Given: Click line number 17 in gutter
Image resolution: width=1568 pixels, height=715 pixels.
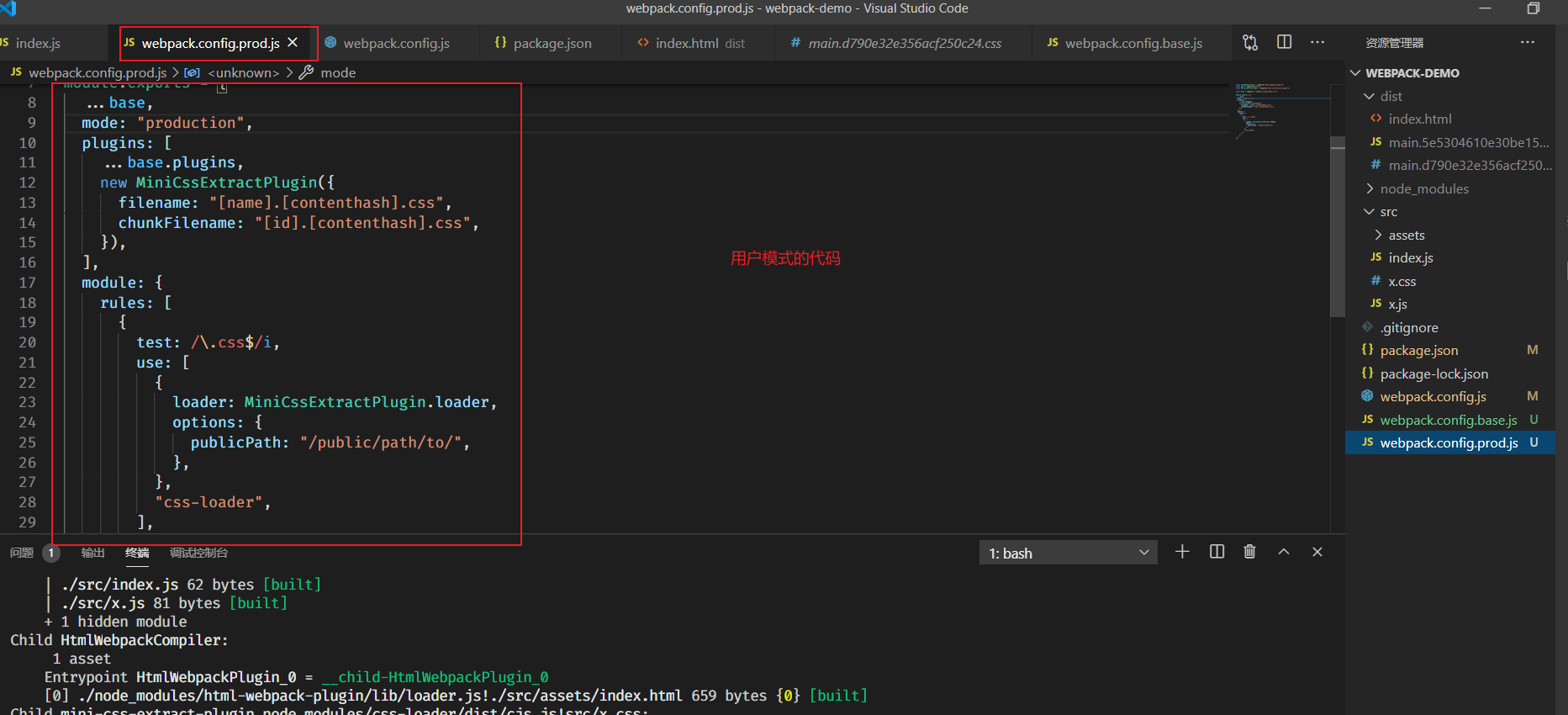Looking at the screenshot, I should [28, 283].
